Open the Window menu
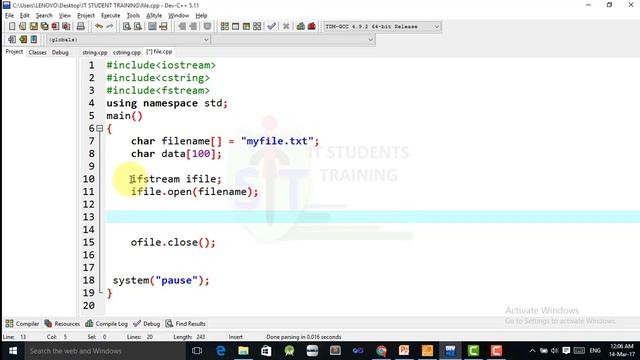Viewport: 640px width, 360px height. coord(178,16)
